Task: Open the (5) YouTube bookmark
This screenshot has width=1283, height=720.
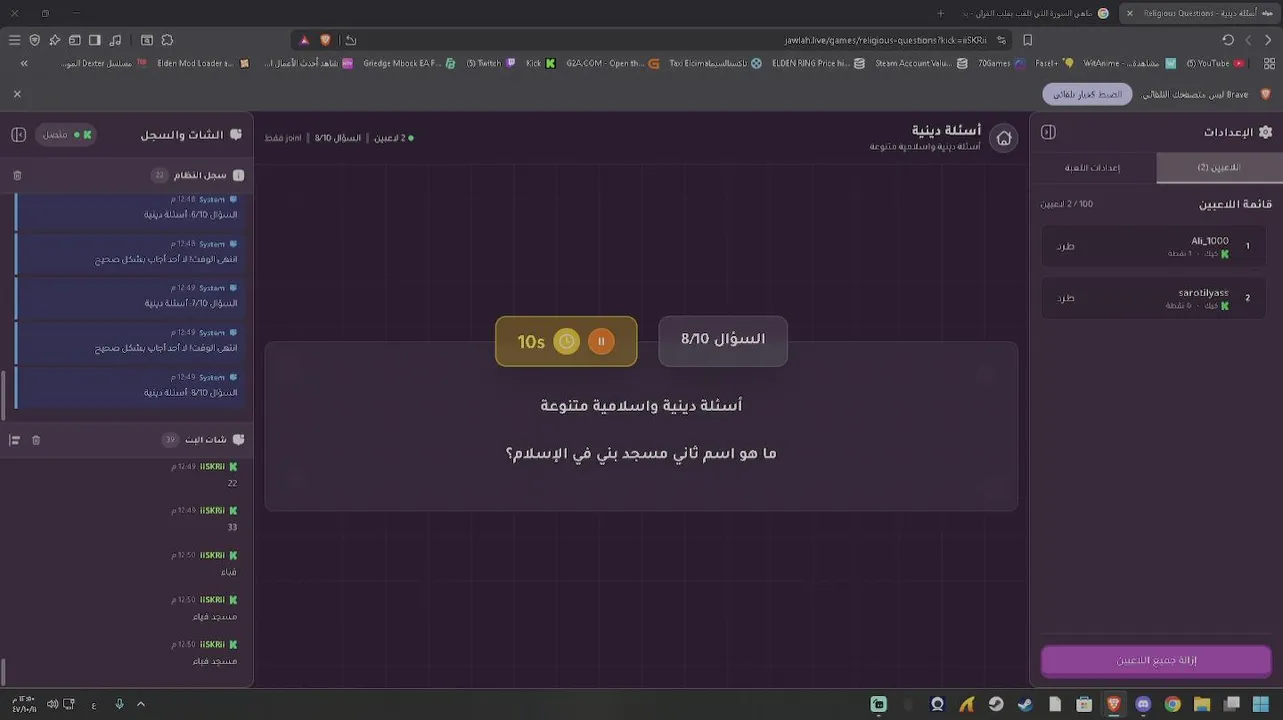Action: pyautogui.click(x=1215, y=63)
